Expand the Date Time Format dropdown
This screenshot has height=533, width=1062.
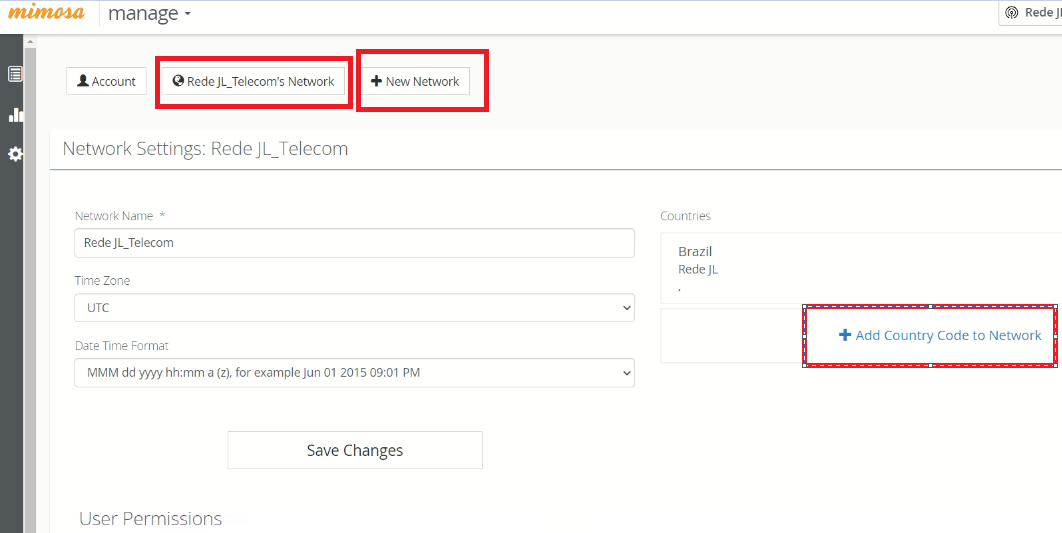354,372
